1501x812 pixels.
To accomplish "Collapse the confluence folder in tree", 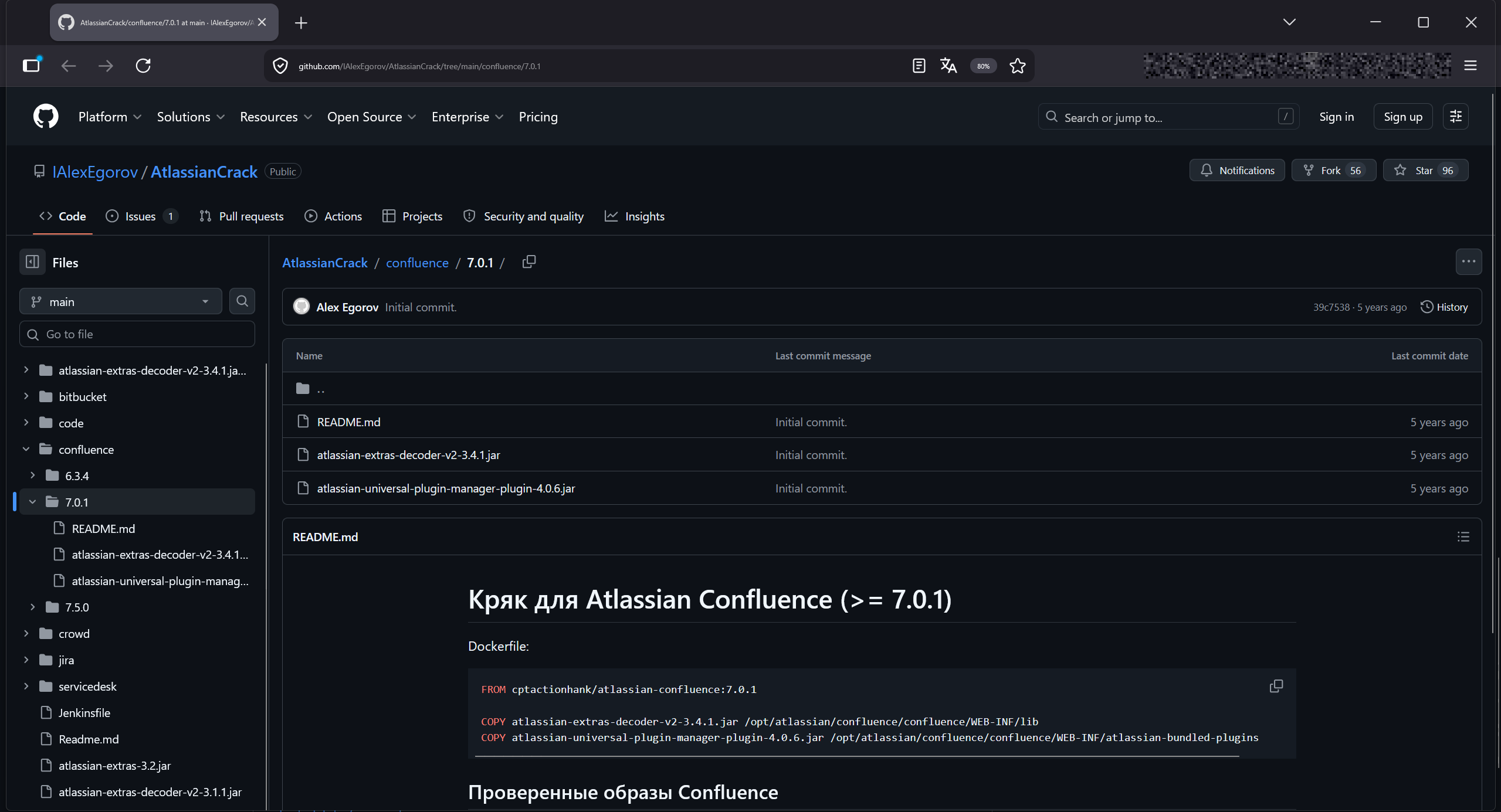I will coord(26,449).
